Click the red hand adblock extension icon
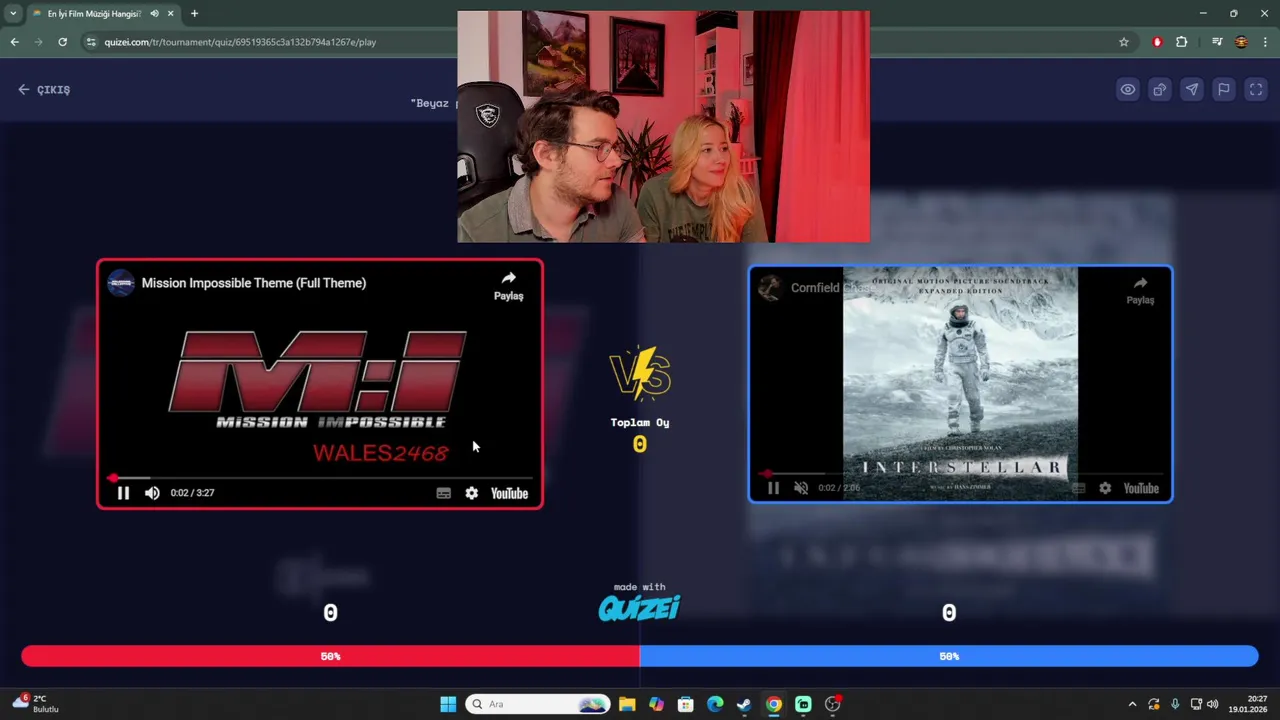Viewport: 1280px width, 720px height. 1158,42
